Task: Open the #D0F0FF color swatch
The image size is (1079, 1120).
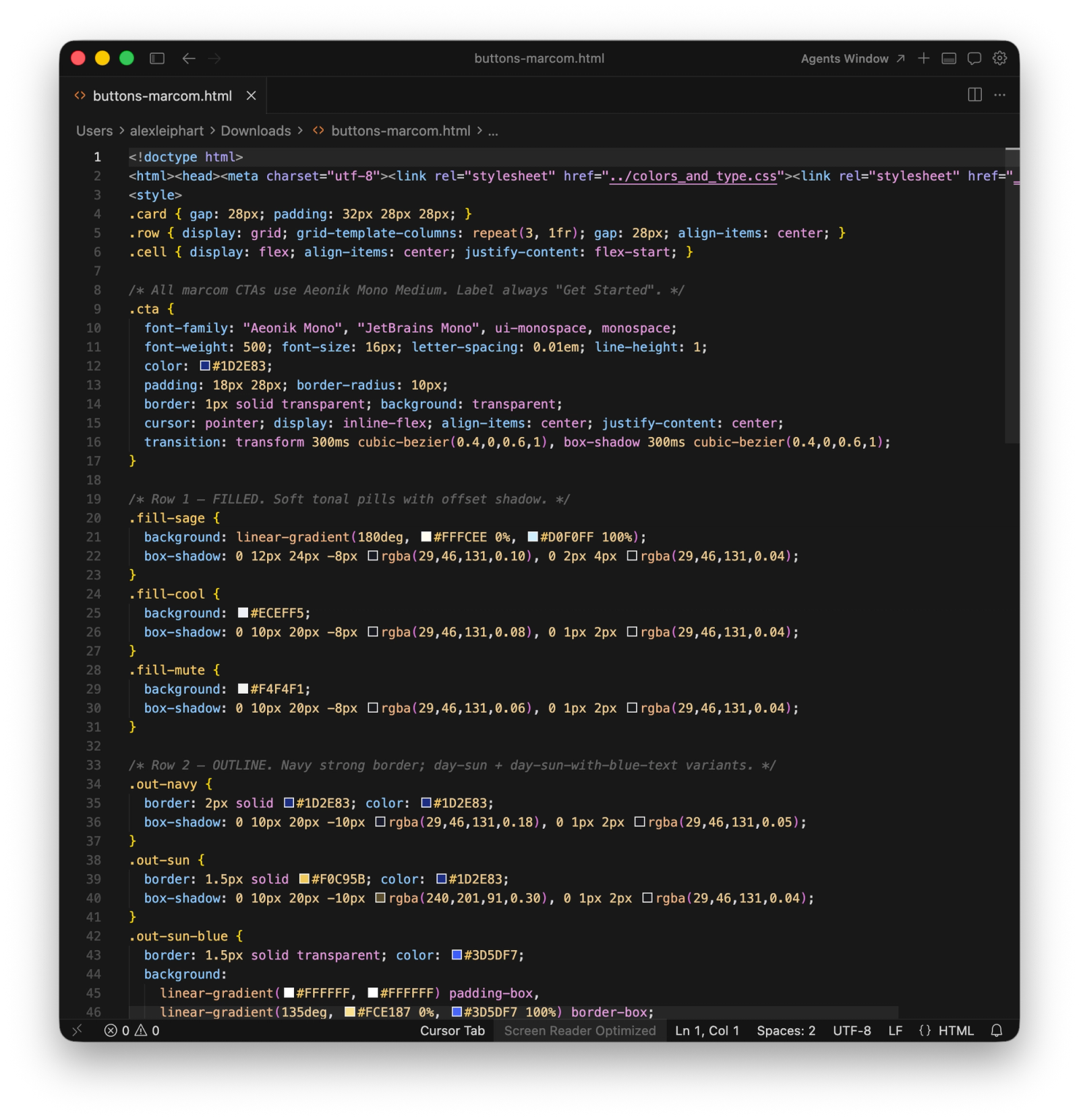Action: [533, 537]
